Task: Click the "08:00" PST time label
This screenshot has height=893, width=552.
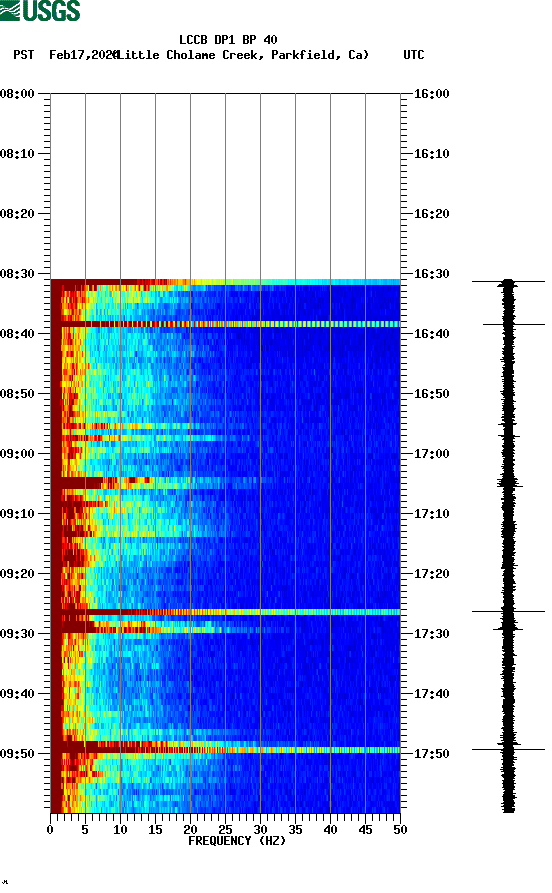Action: coord(18,93)
